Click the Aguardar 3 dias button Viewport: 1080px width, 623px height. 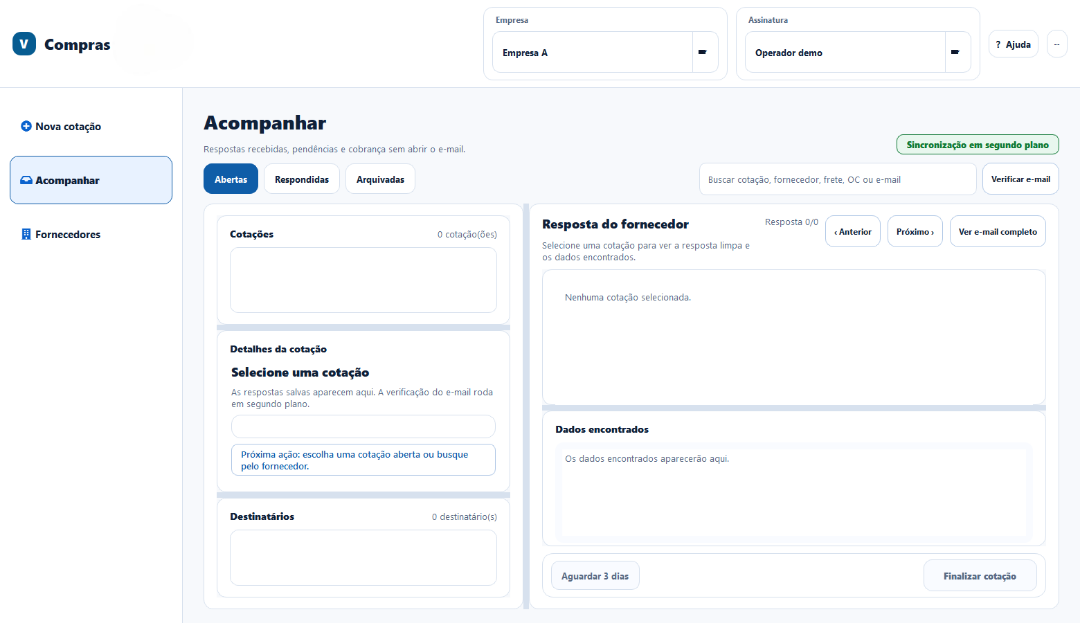pyautogui.click(x=595, y=576)
